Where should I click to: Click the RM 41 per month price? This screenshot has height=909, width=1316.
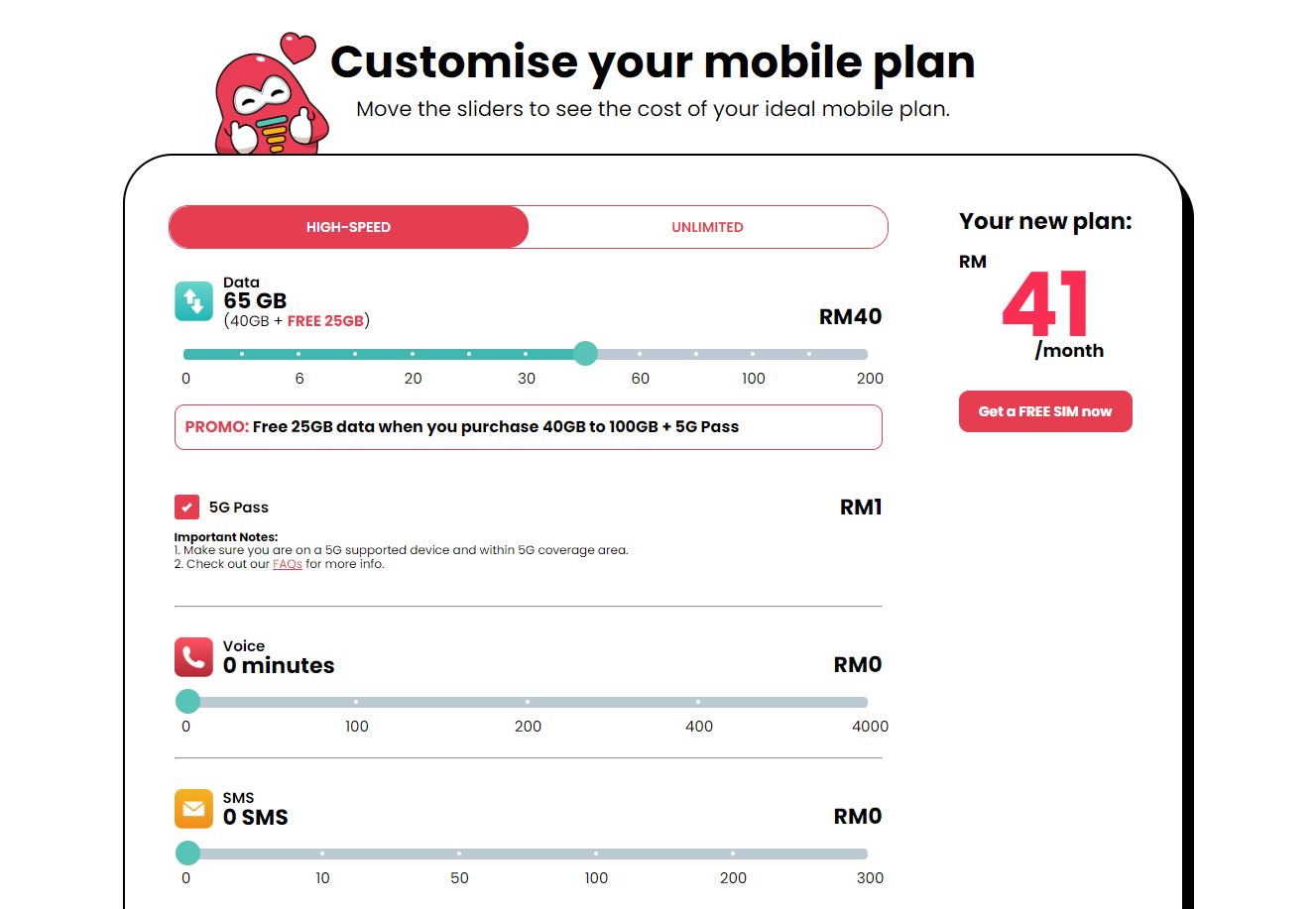(x=1045, y=309)
